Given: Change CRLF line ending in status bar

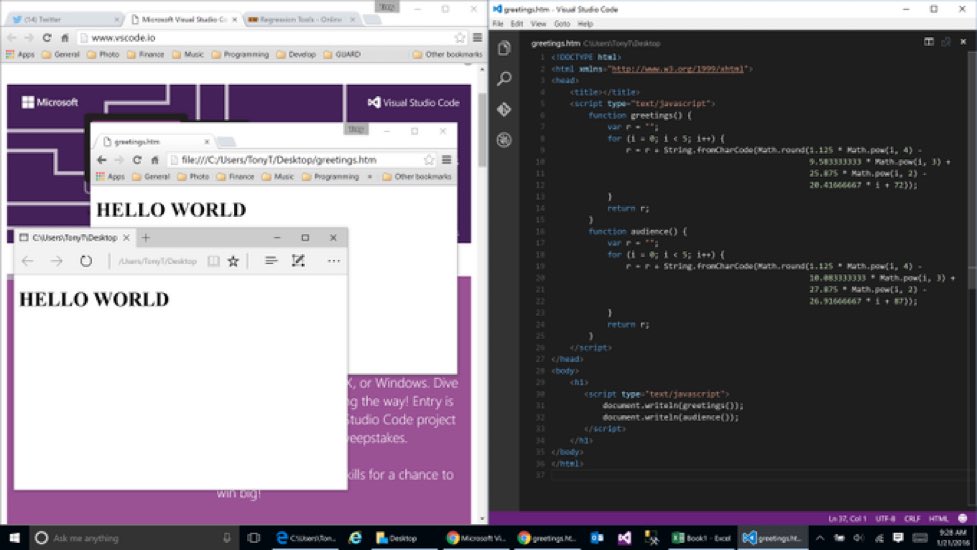Looking at the screenshot, I should pyautogui.click(x=912, y=518).
